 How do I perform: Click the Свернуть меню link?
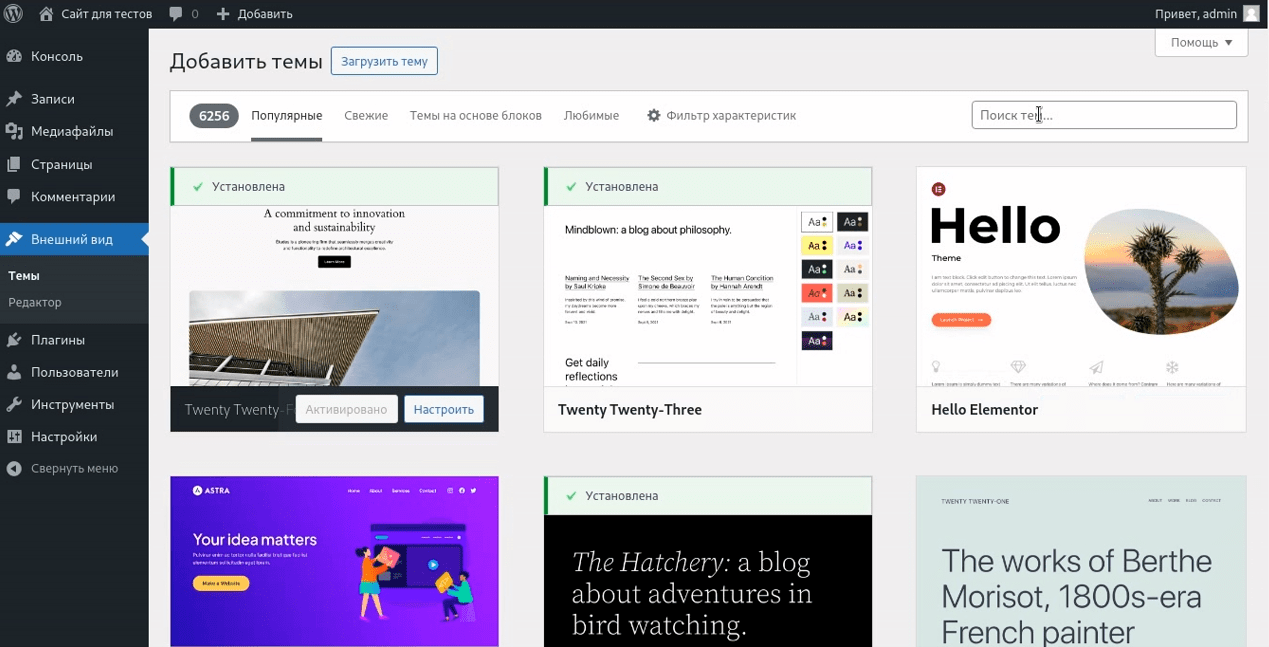pos(74,468)
